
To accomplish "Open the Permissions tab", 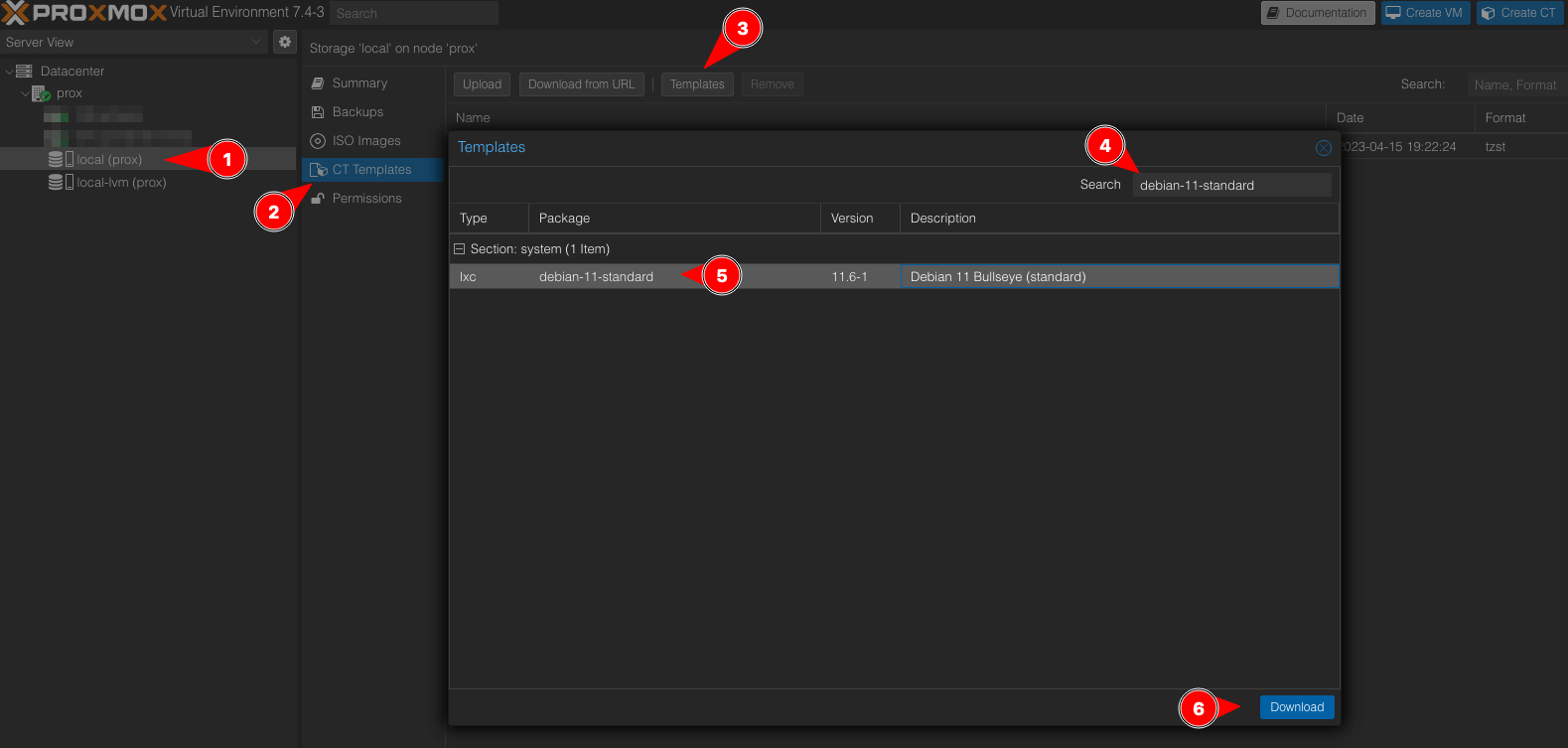I will tap(372, 199).
